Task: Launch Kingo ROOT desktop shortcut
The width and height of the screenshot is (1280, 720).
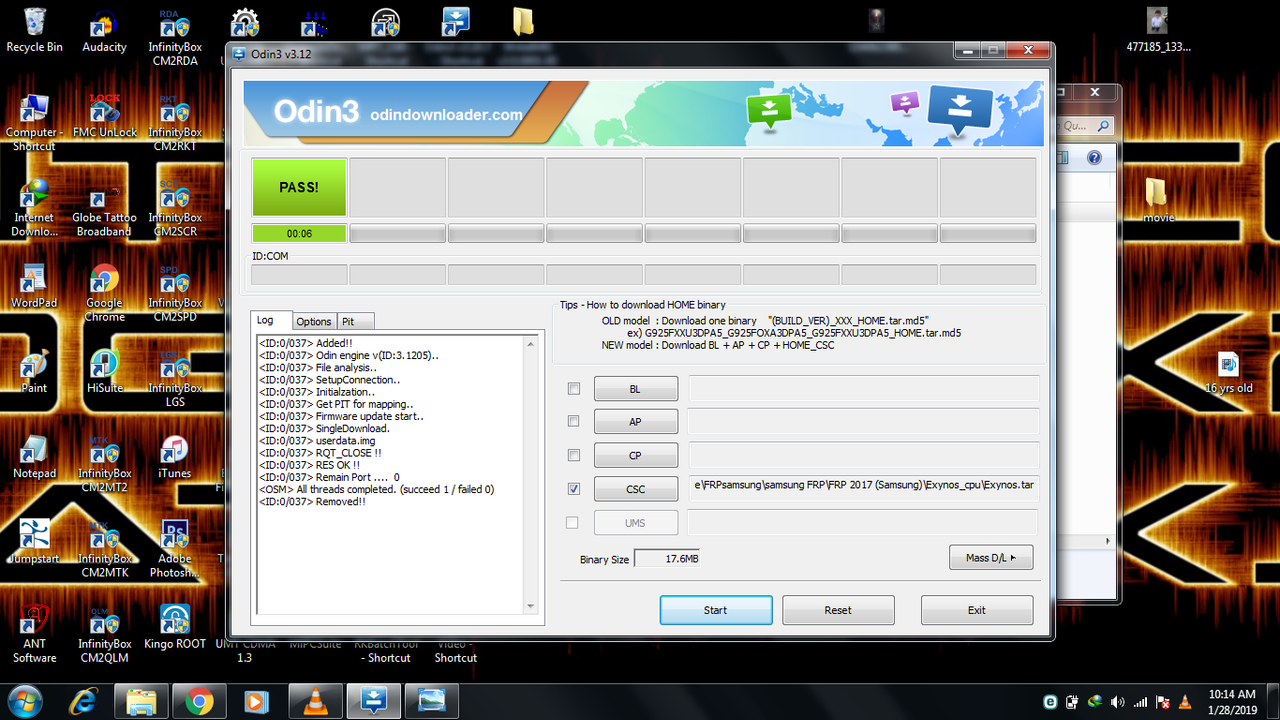Action: 175,626
